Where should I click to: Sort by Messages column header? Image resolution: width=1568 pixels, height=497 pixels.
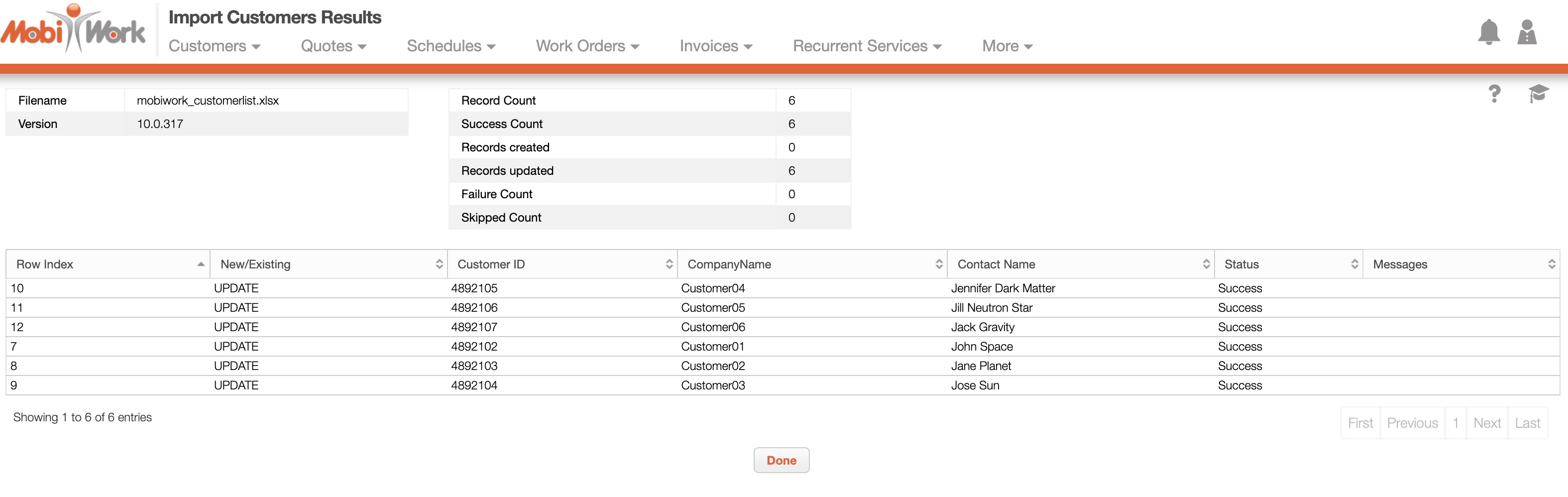point(1461,264)
